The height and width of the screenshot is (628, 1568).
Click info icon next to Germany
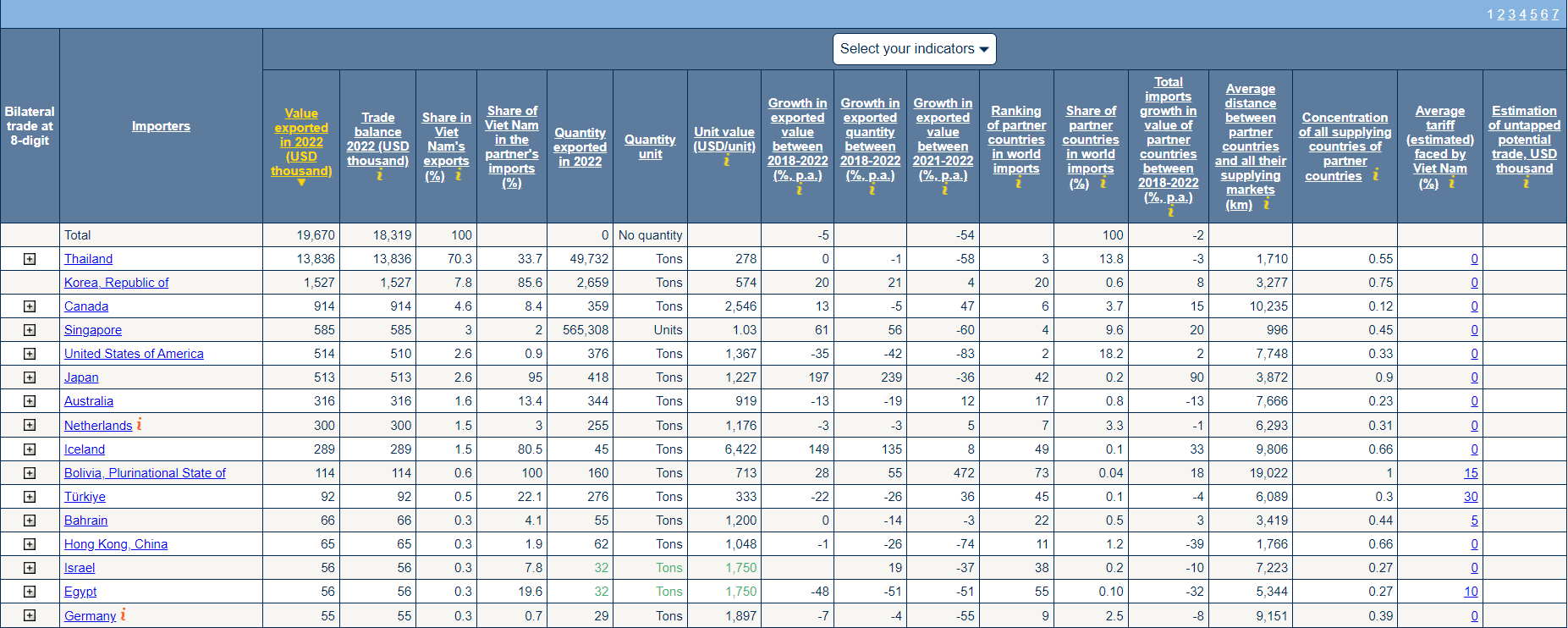click(123, 614)
